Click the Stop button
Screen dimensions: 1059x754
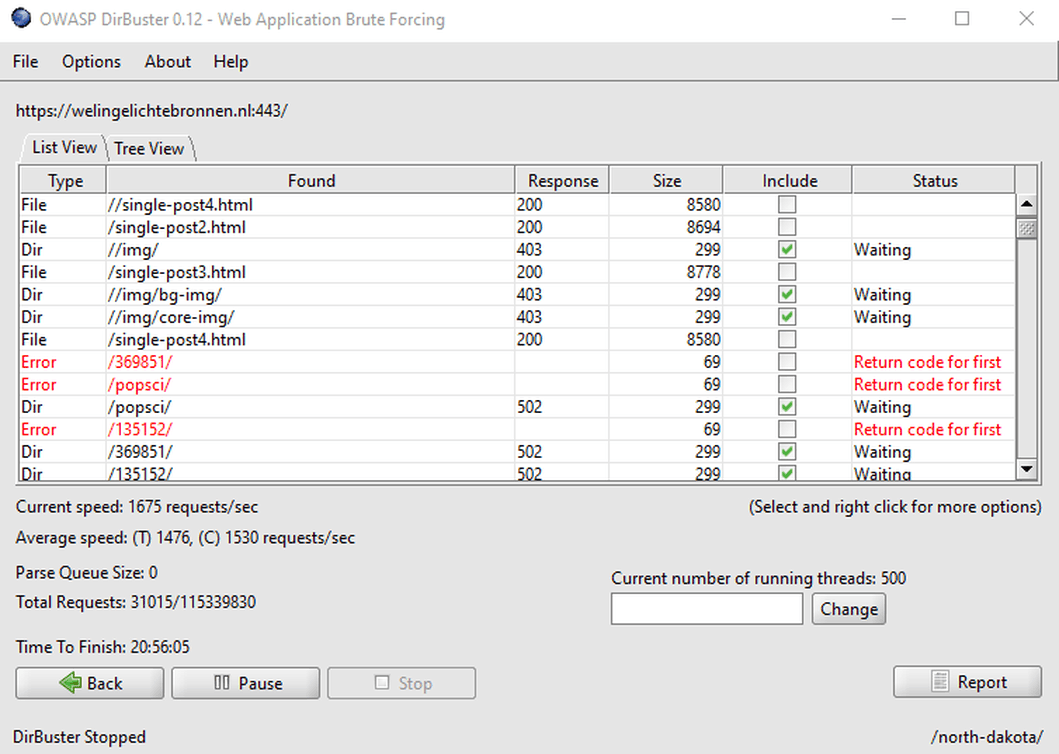tap(402, 683)
